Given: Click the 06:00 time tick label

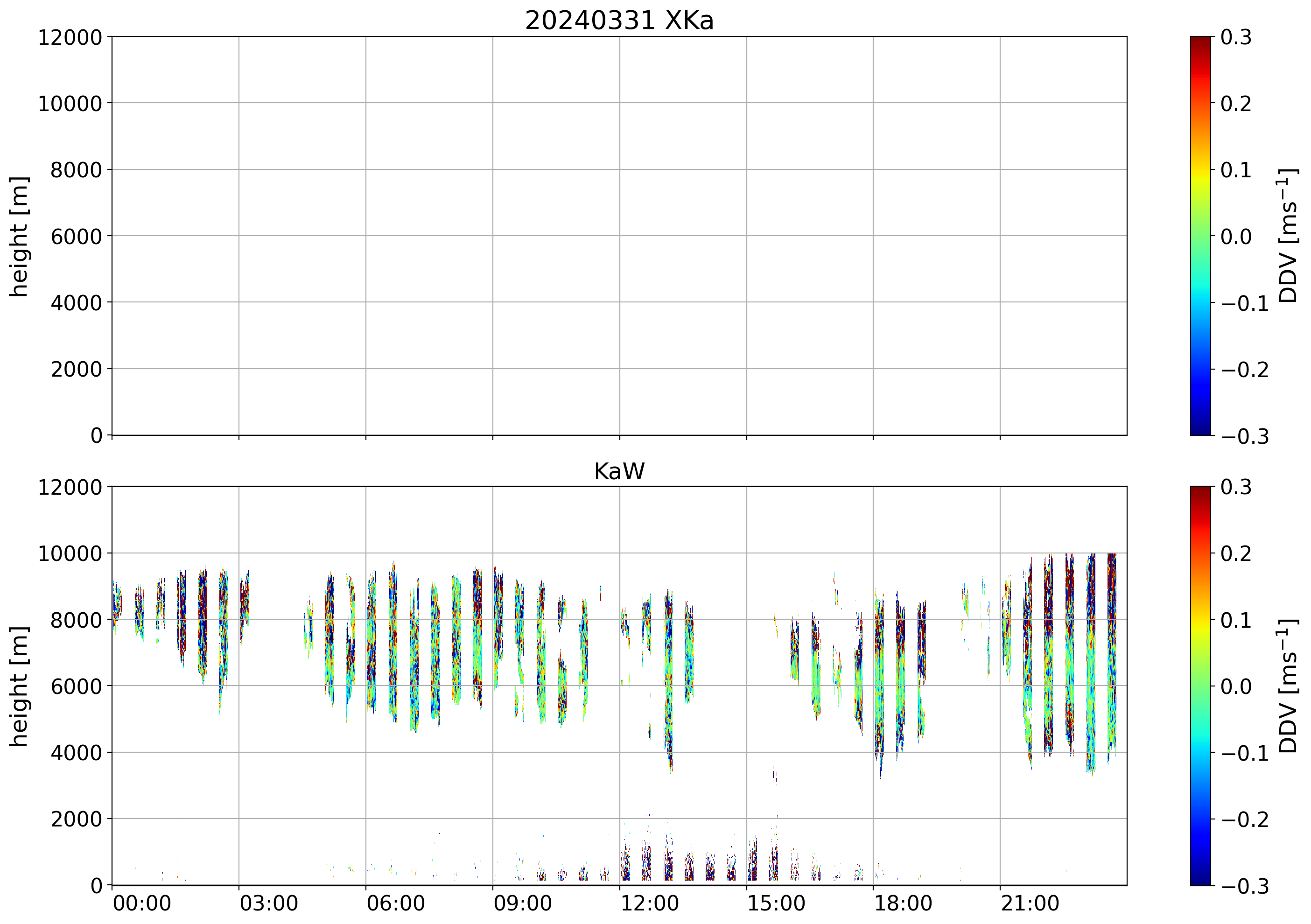Looking at the screenshot, I should (x=396, y=904).
